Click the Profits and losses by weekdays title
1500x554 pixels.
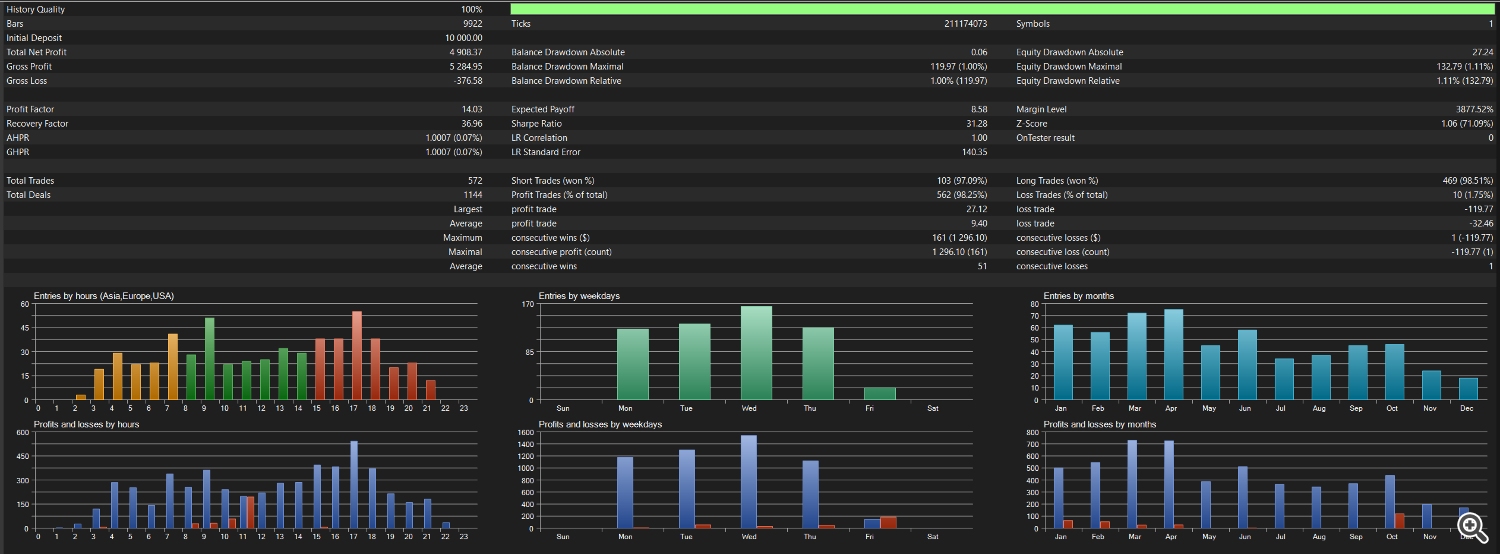[x=600, y=424]
